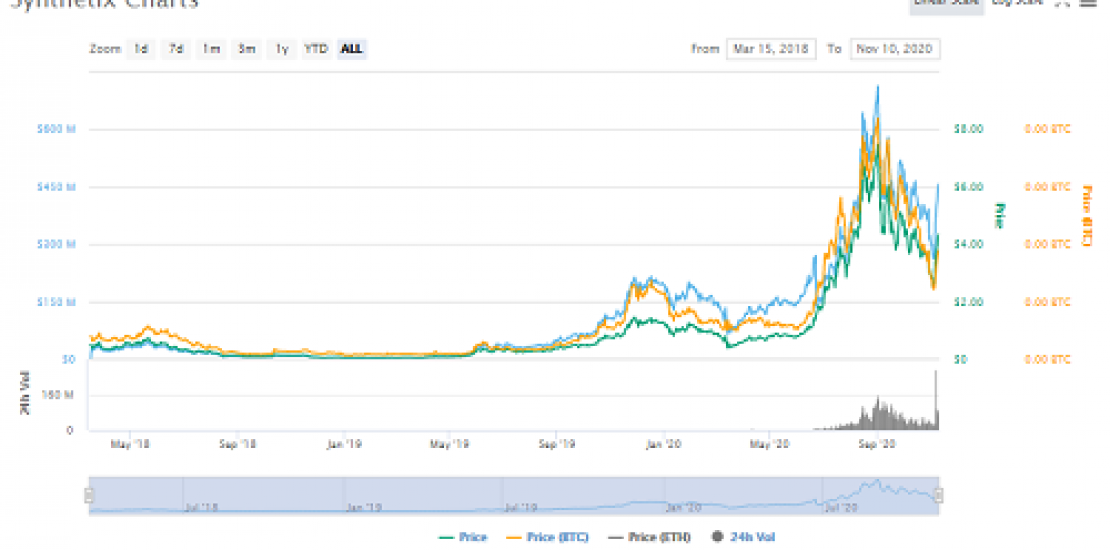Viewport: 1110px width, 550px height.
Task: Switch to Linear Scale
Action: [x=943, y=3]
